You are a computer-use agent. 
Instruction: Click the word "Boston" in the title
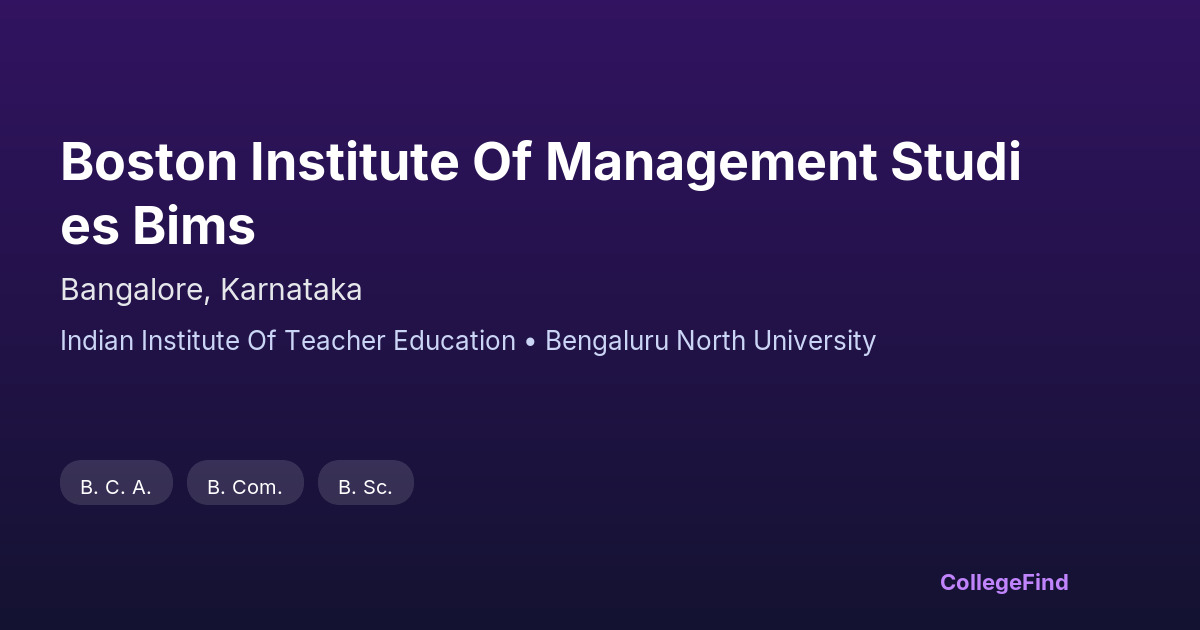pos(148,163)
